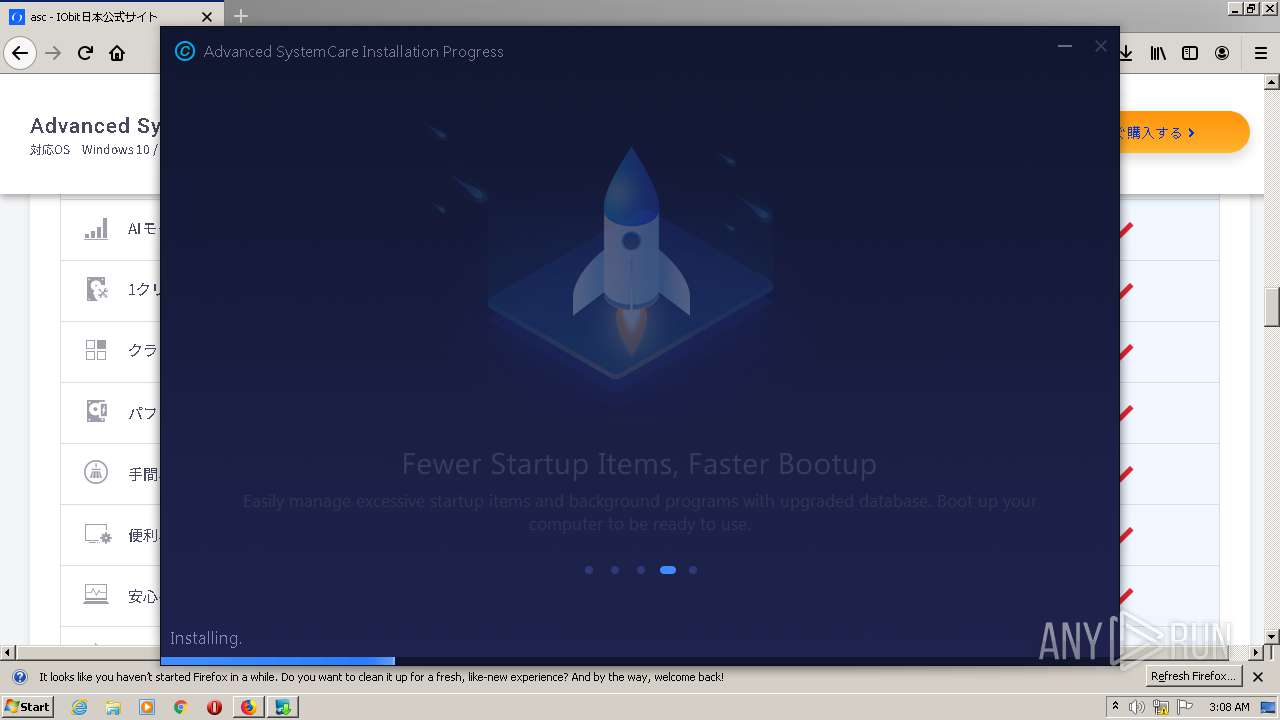This screenshot has height=720, width=1280.
Task: Select the active fourth slide indicator
Action: tap(668, 570)
